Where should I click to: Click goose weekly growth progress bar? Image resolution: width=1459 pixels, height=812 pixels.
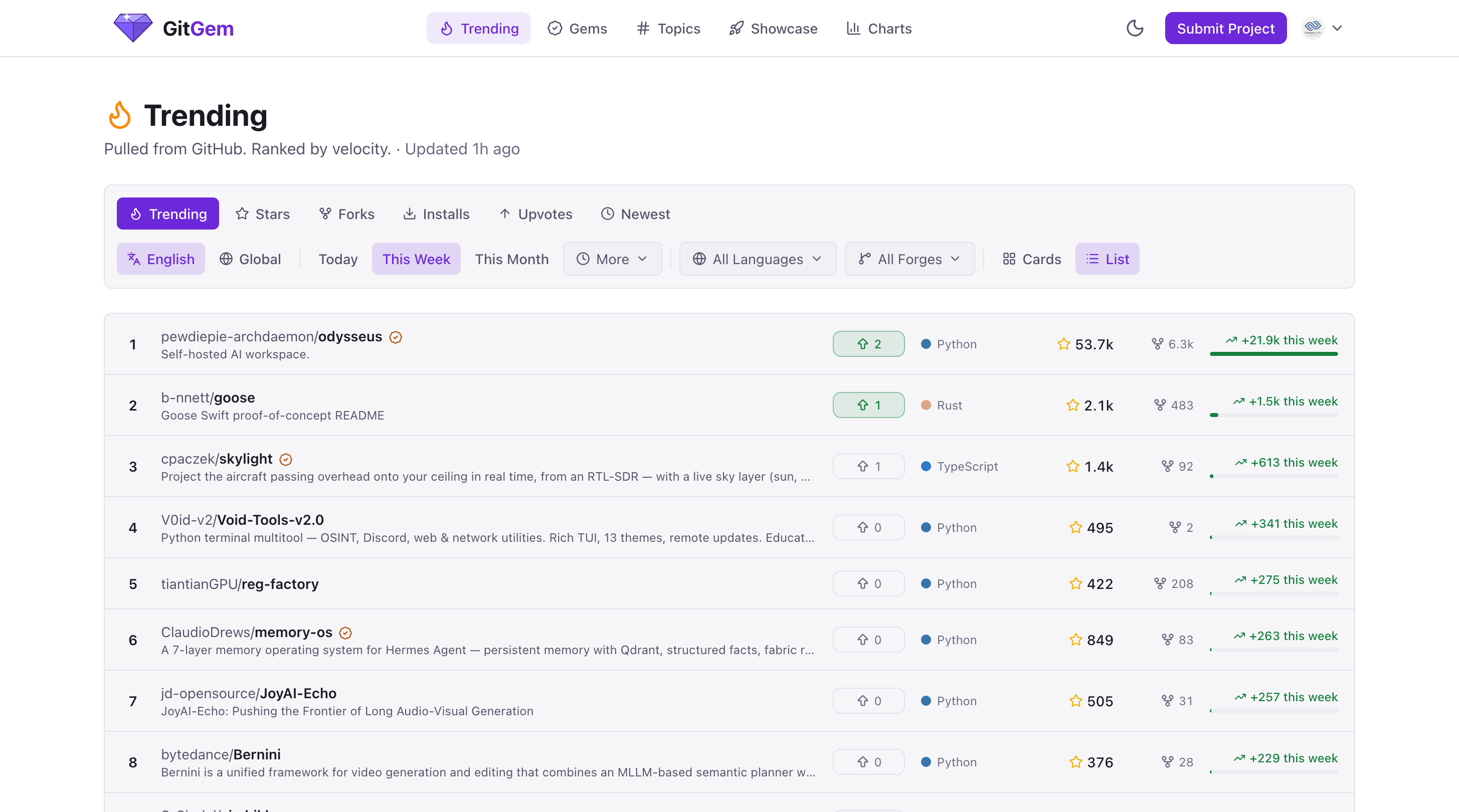click(1273, 415)
